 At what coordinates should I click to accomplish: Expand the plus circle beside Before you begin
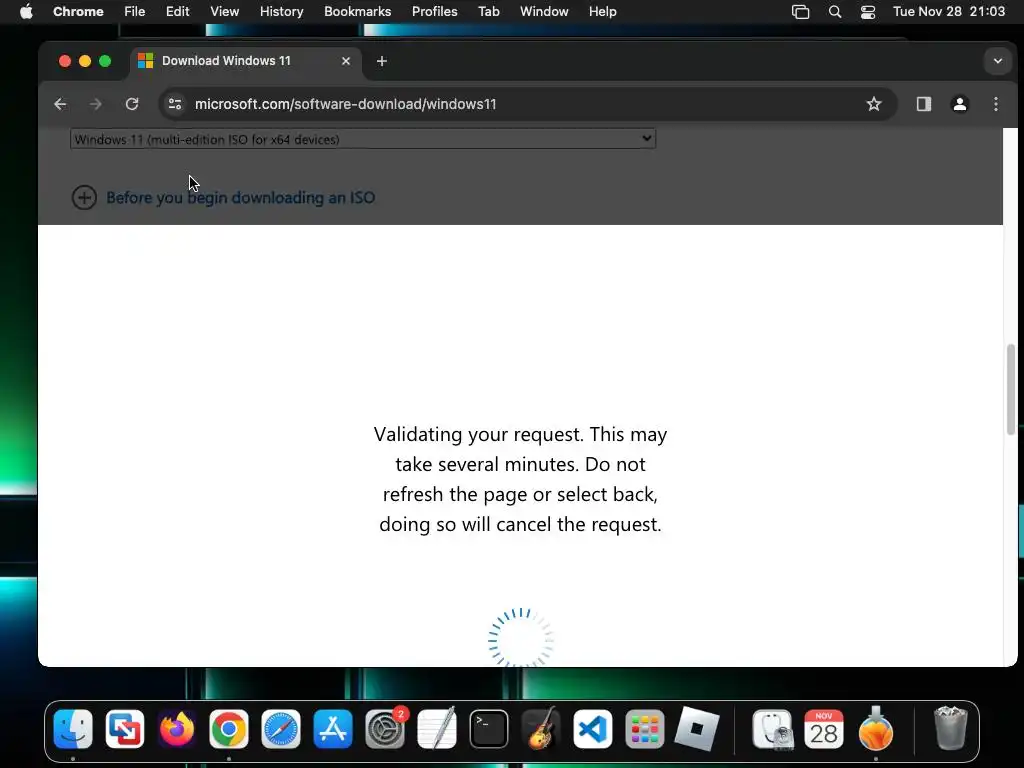coord(84,197)
